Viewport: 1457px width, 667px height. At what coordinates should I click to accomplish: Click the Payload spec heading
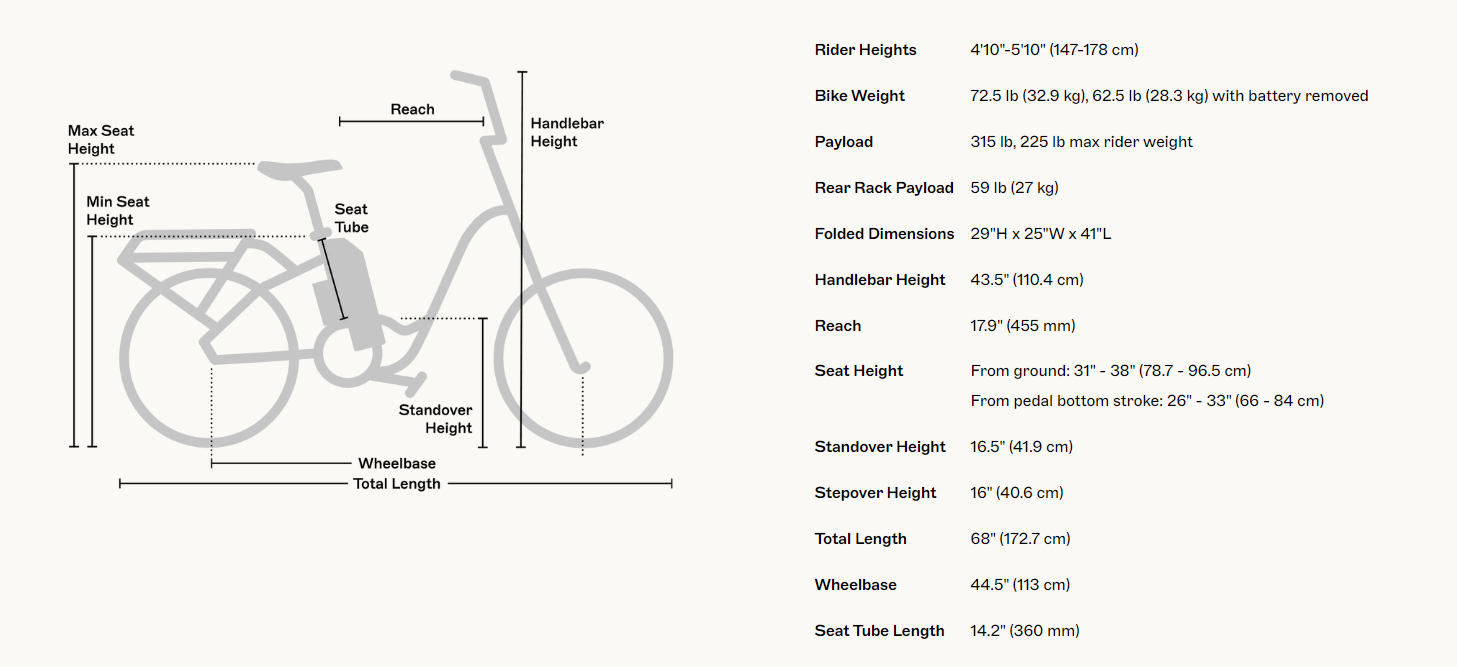(x=843, y=142)
